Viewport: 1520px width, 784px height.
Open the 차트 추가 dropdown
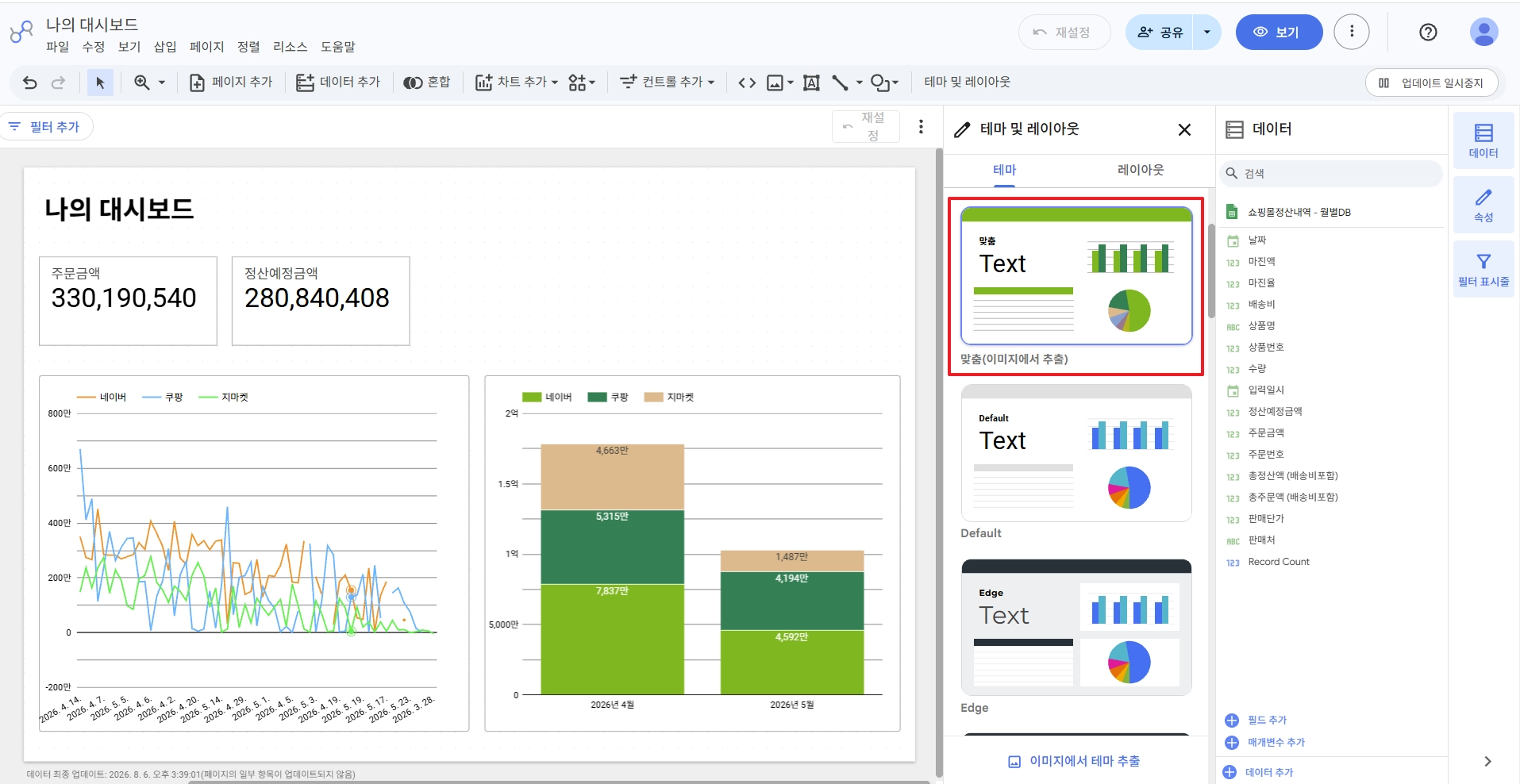[x=517, y=83]
